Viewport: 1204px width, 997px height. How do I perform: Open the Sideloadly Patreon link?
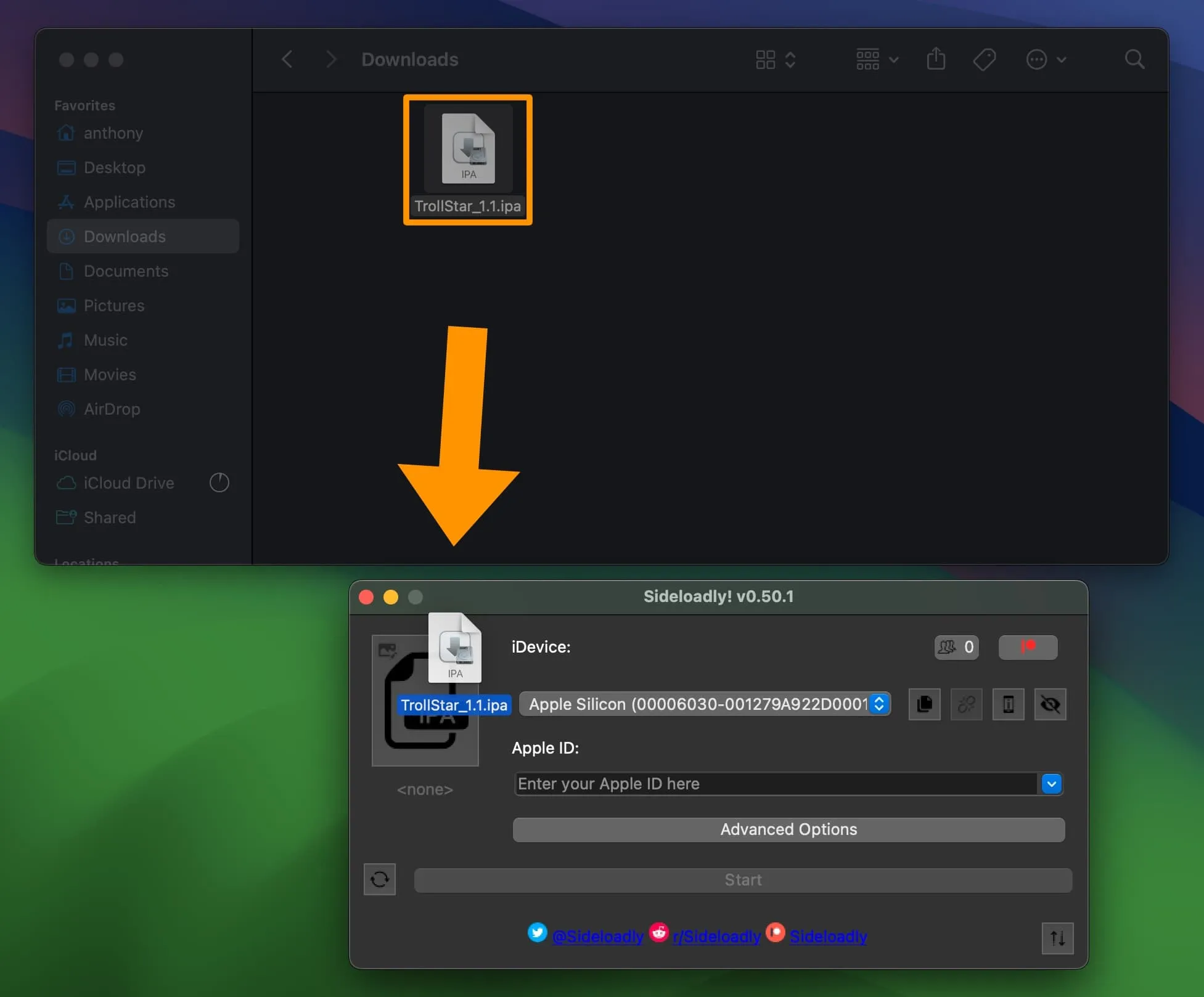[829, 937]
